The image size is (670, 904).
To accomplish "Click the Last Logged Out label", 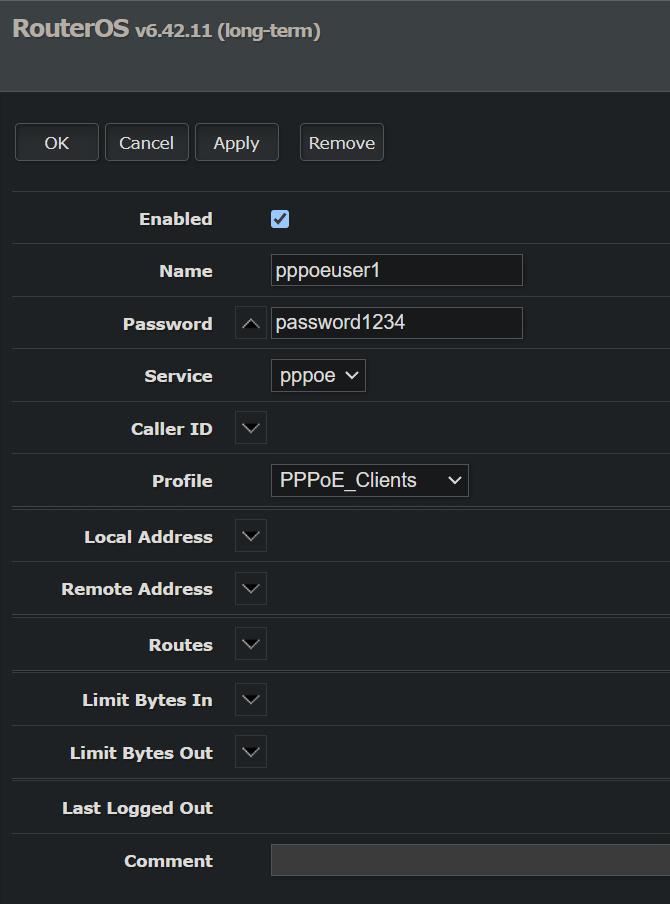I will tap(137, 808).
